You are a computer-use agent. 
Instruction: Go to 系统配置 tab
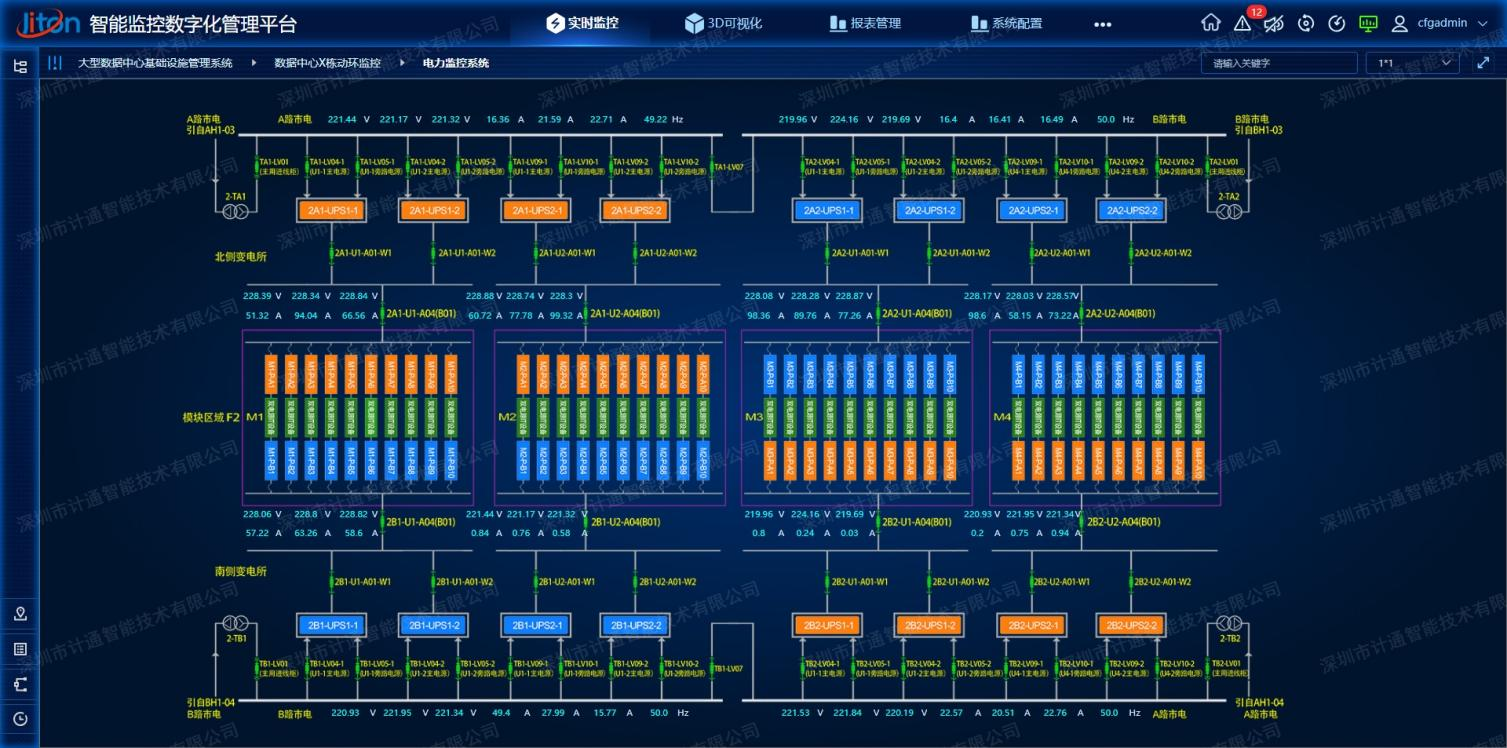pyautogui.click(x=1006, y=23)
